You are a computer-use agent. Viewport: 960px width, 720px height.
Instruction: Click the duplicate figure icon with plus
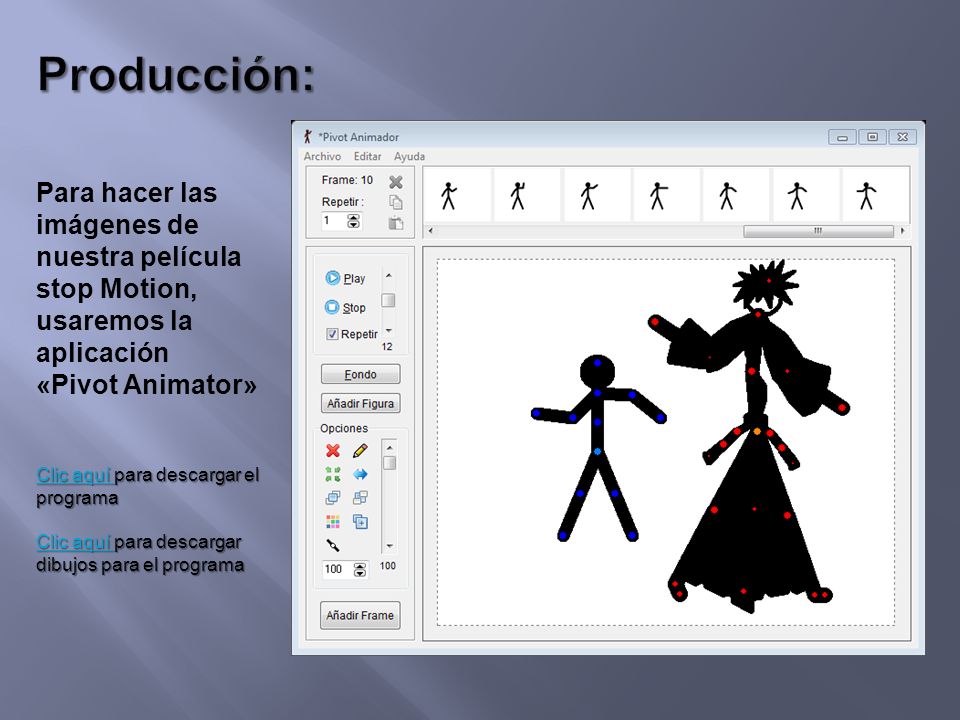click(x=361, y=522)
